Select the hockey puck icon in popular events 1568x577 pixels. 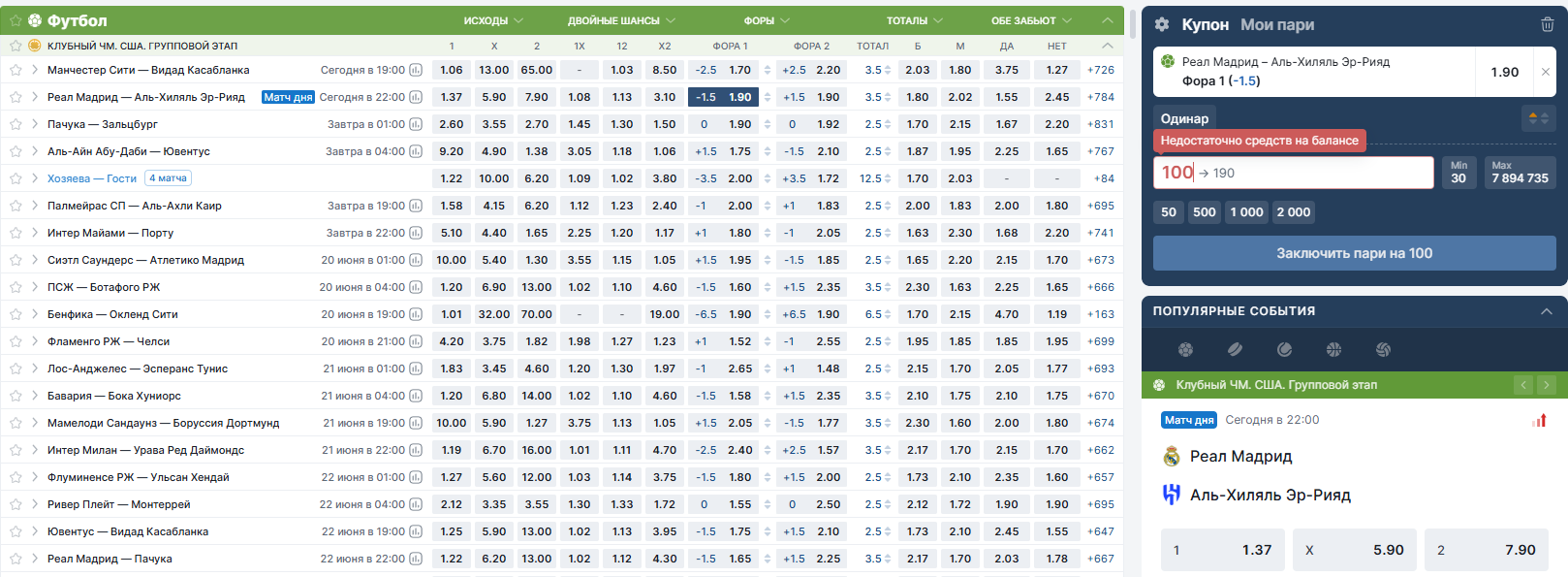click(1235, 349)
